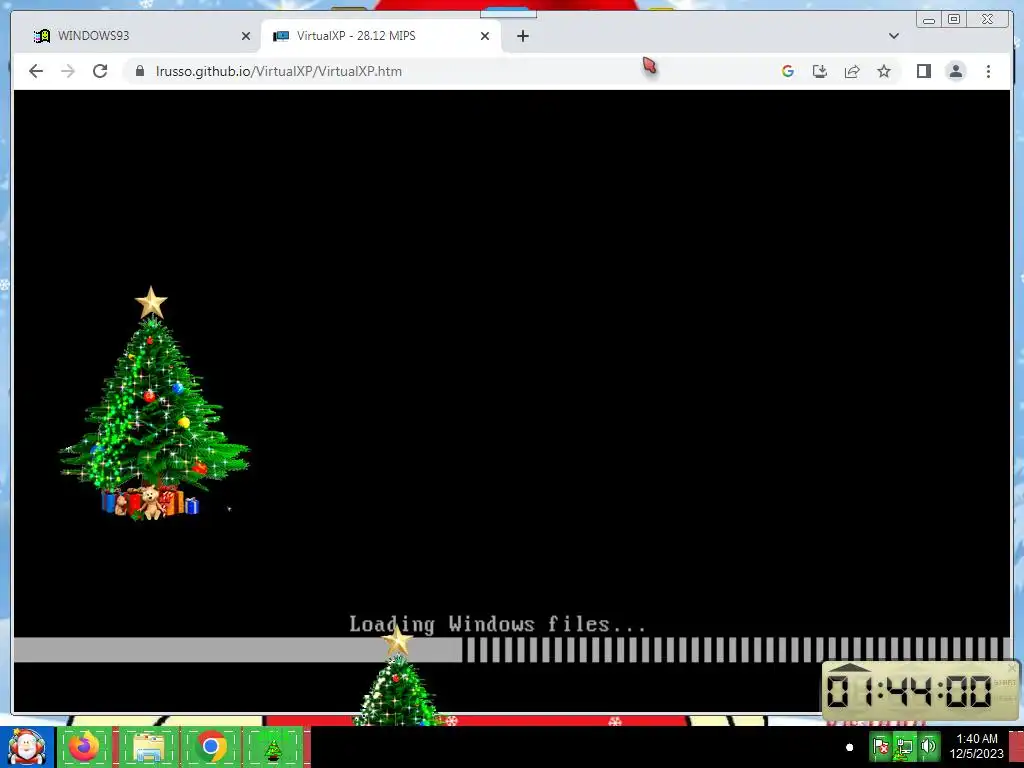Open the Christmas tree app in taskbar
Image resolution: width=1024 pixels, height=768 pixels.
(273, 747)
